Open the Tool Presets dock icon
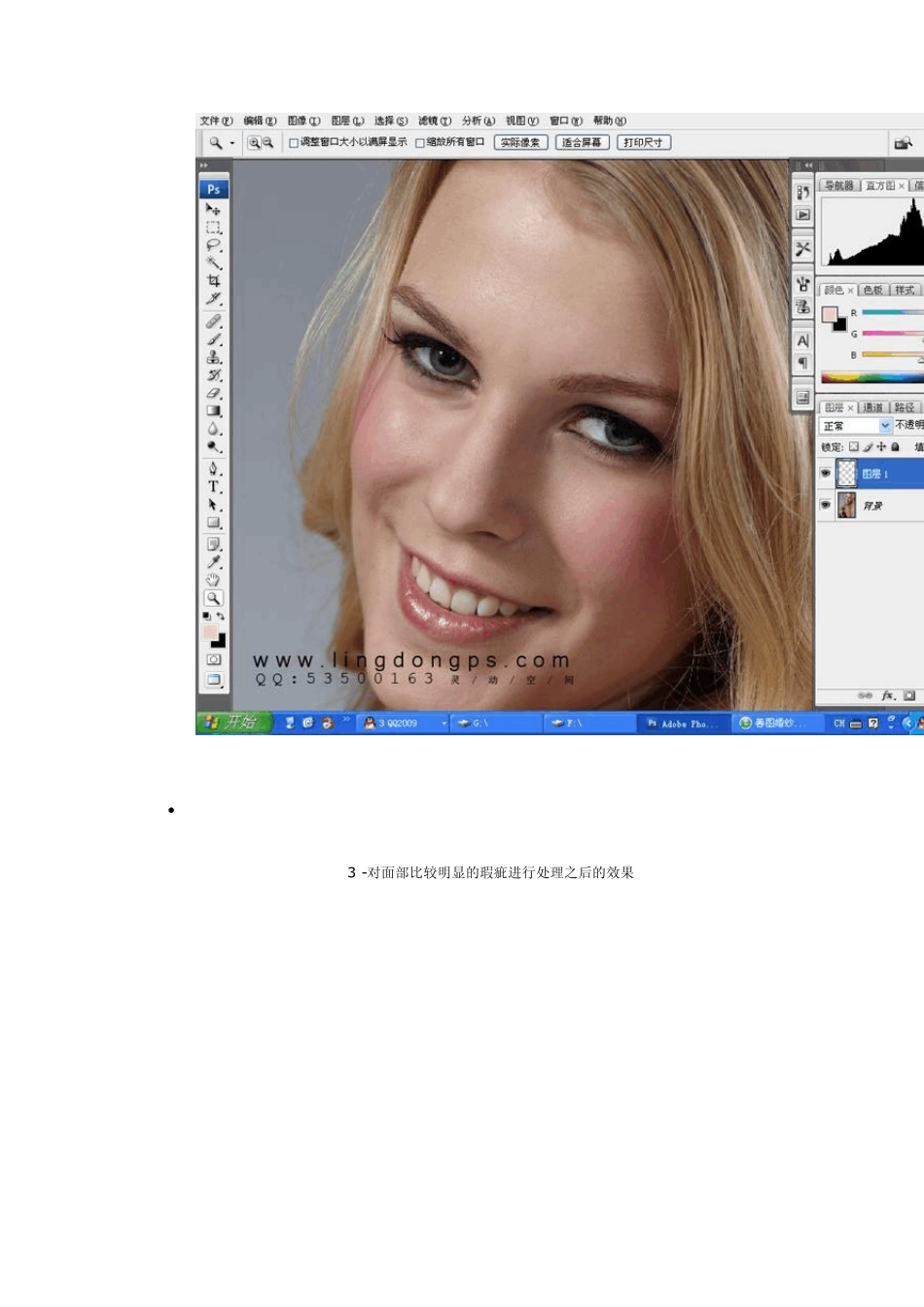The image size is (924, 1307). [802, 249]
